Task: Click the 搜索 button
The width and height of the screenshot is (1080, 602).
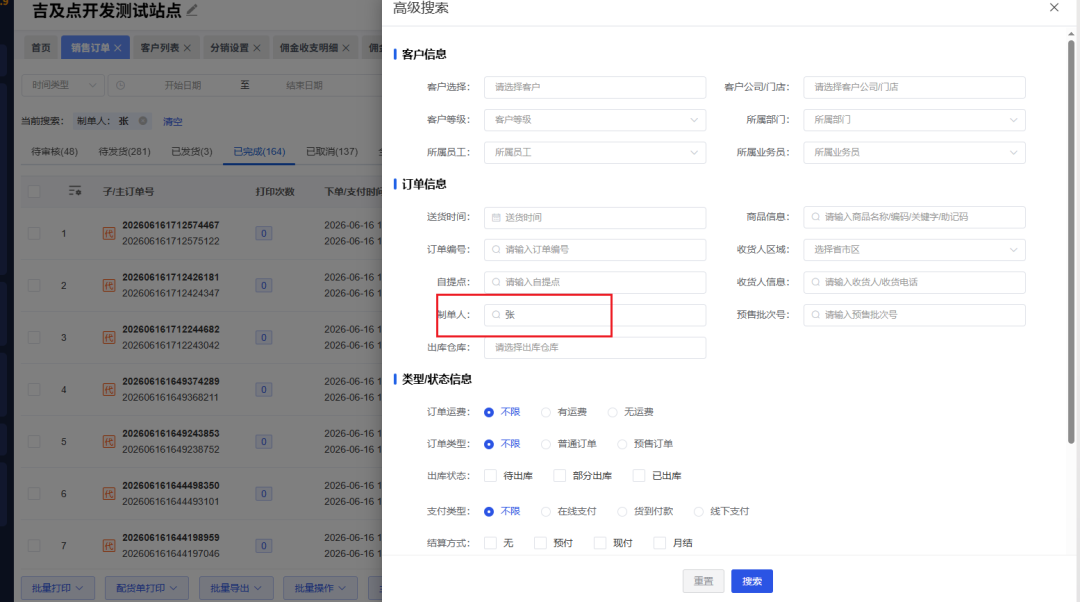Action: pos(752,581)
